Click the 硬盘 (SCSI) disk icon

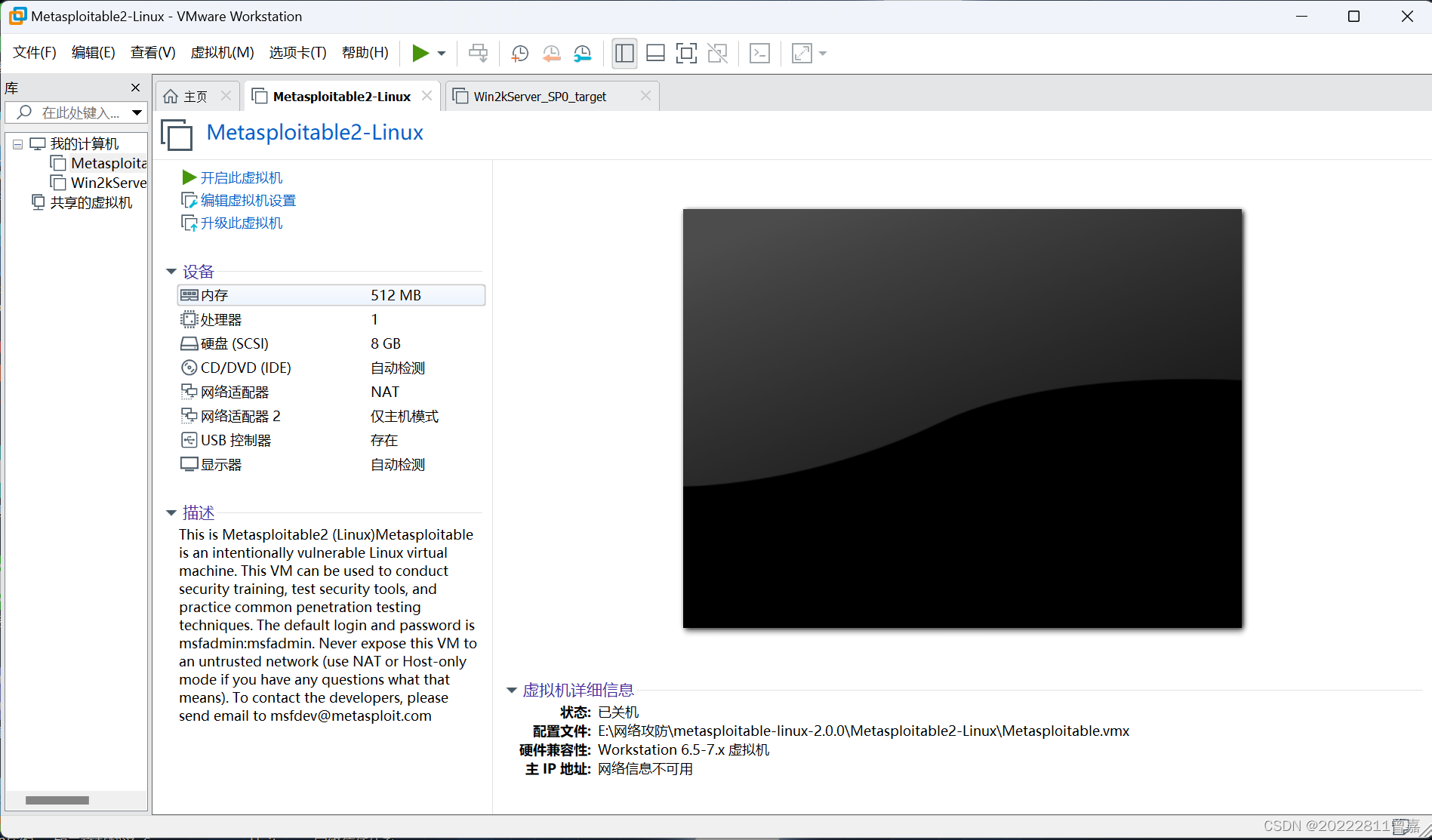point(189,343)
